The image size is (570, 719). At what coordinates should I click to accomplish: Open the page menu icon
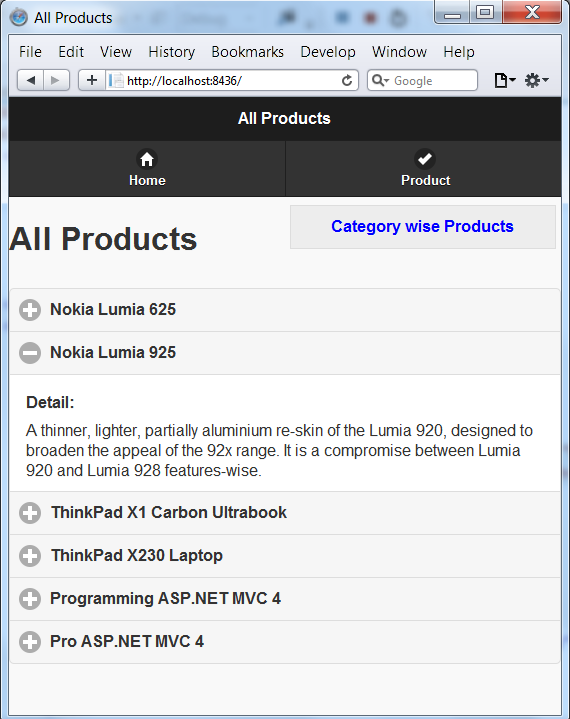pos(504,81)
